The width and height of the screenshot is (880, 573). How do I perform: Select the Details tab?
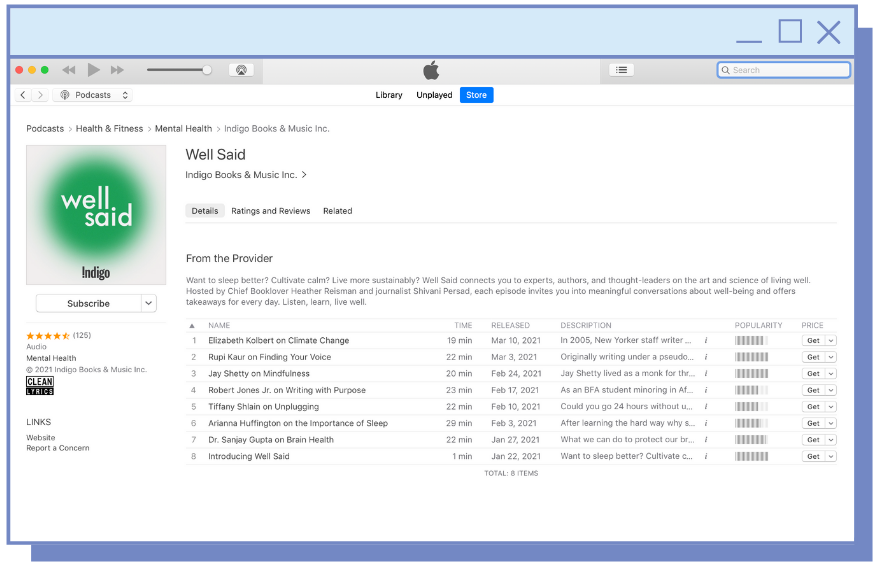tap(205, 211)
